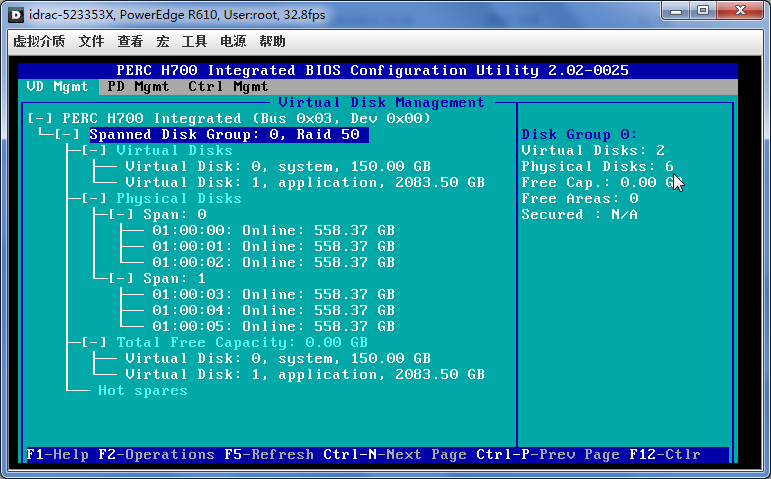Select Virtual Disk 1 under Total Free Capacity
Viewport: 771px width, 479px height.
coord(305,375)
